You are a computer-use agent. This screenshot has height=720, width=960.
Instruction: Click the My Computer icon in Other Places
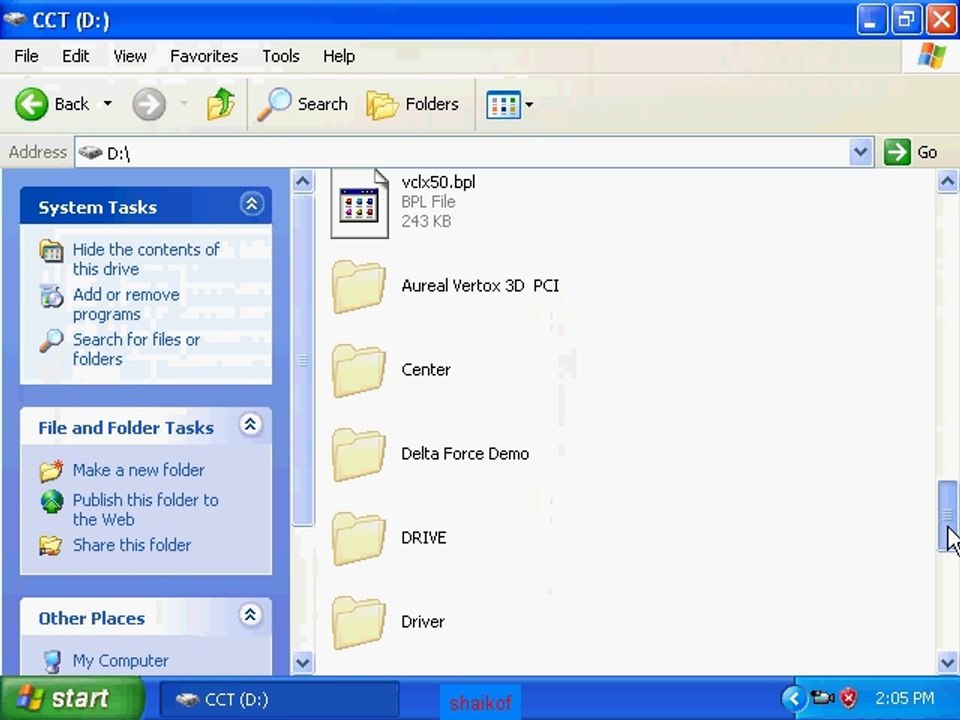pos(53,661)
